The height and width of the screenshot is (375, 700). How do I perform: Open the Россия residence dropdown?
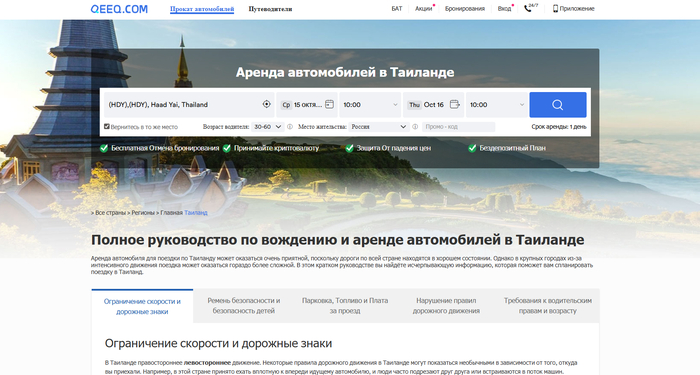click(379, 127)
